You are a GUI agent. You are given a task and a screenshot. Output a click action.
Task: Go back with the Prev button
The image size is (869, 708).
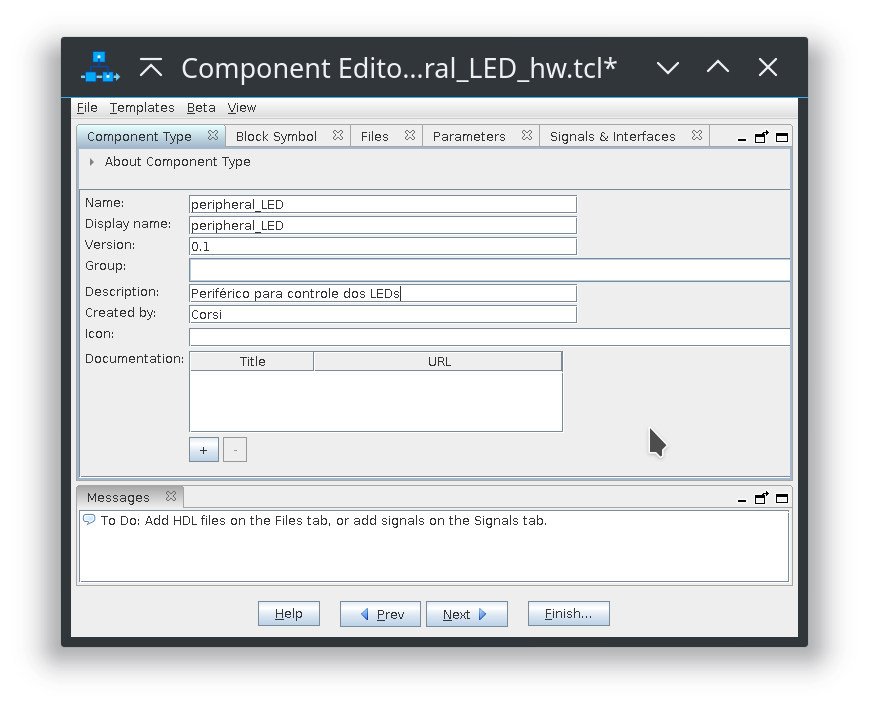click(x=380, y=614)
